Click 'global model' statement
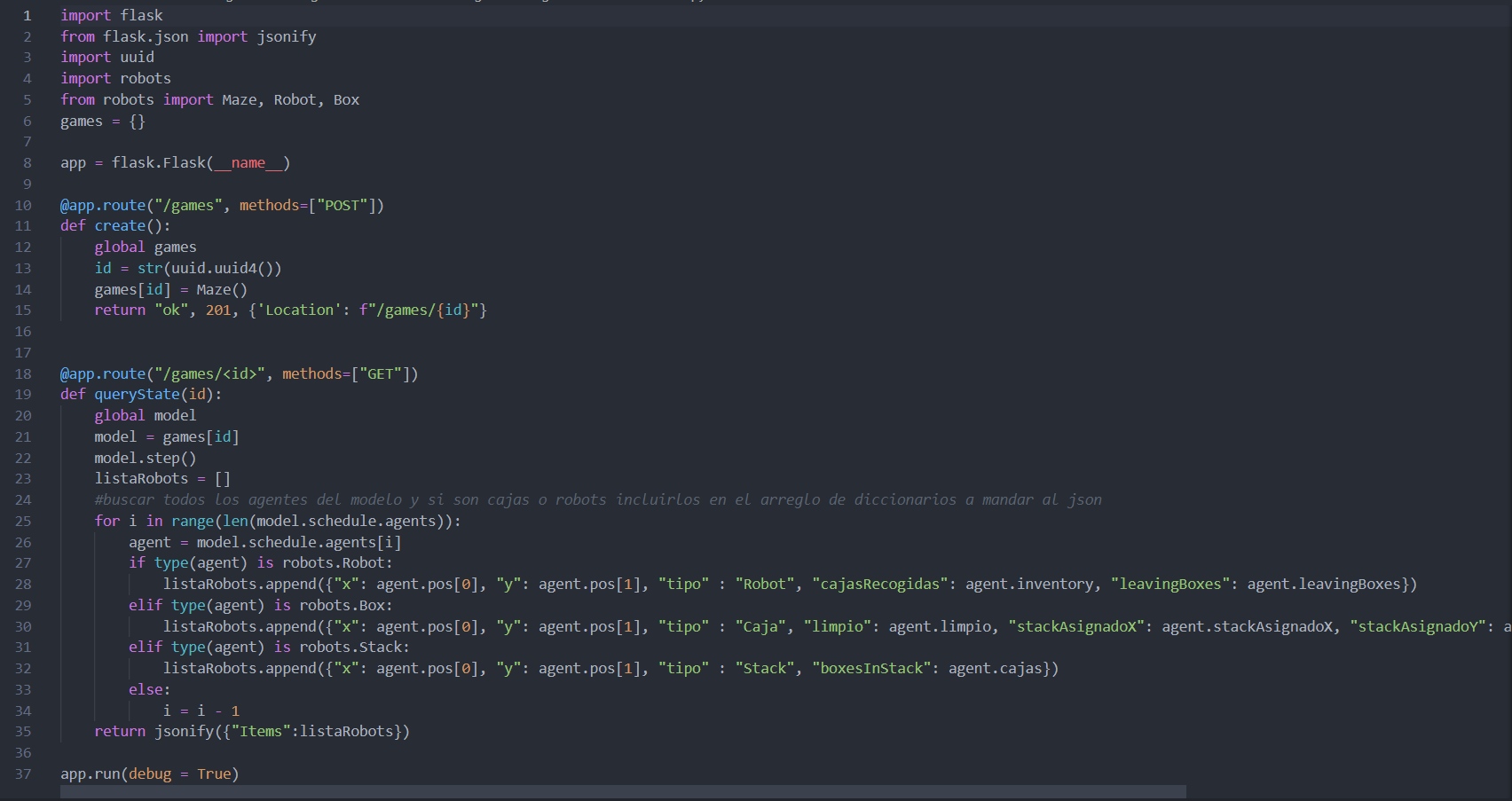Viewport: 1512px width, 801px height. [146, 415]
